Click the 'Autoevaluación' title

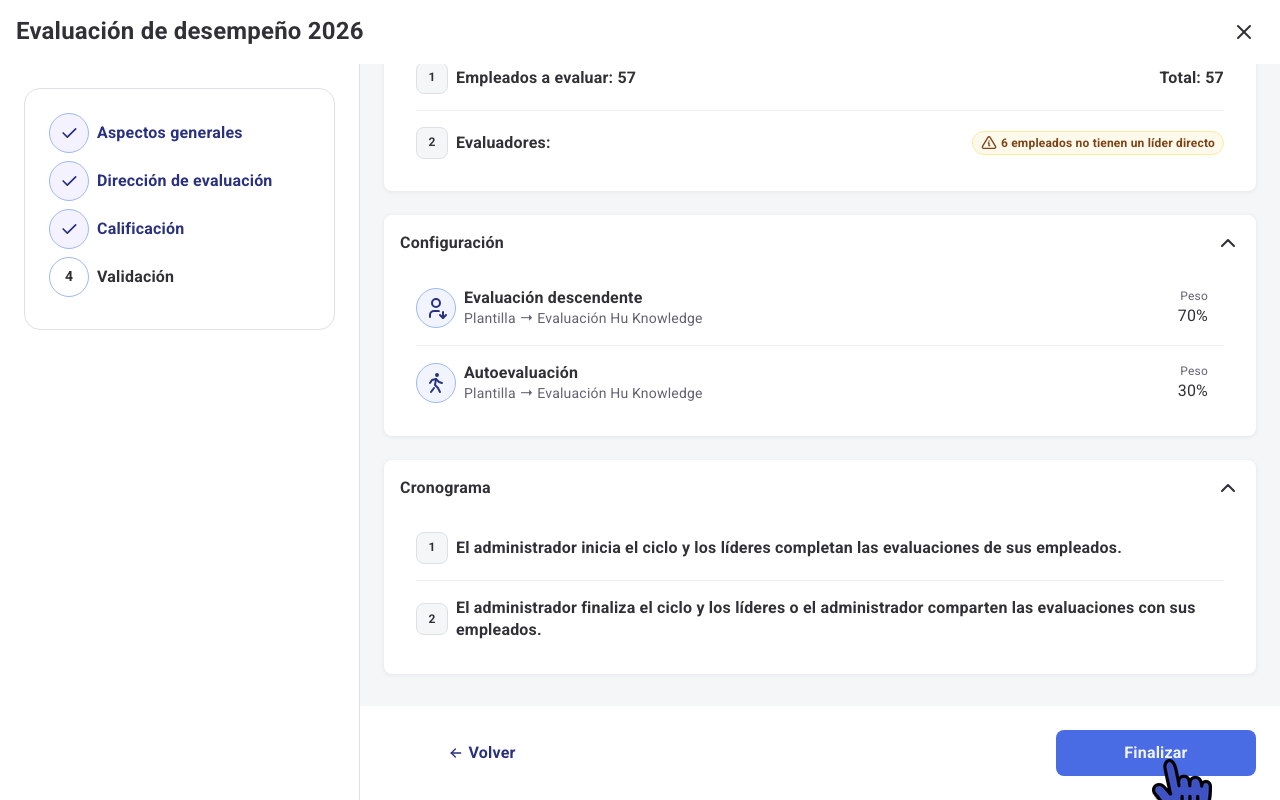(x=521, y=373)
